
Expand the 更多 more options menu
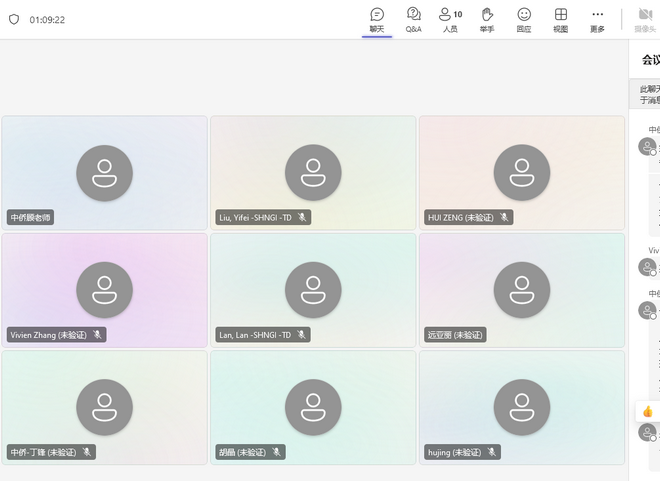click(x=598, y=19)
